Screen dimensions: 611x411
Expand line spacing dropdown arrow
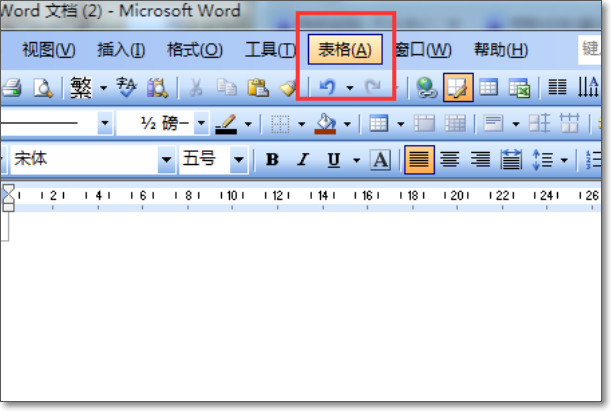564,160
